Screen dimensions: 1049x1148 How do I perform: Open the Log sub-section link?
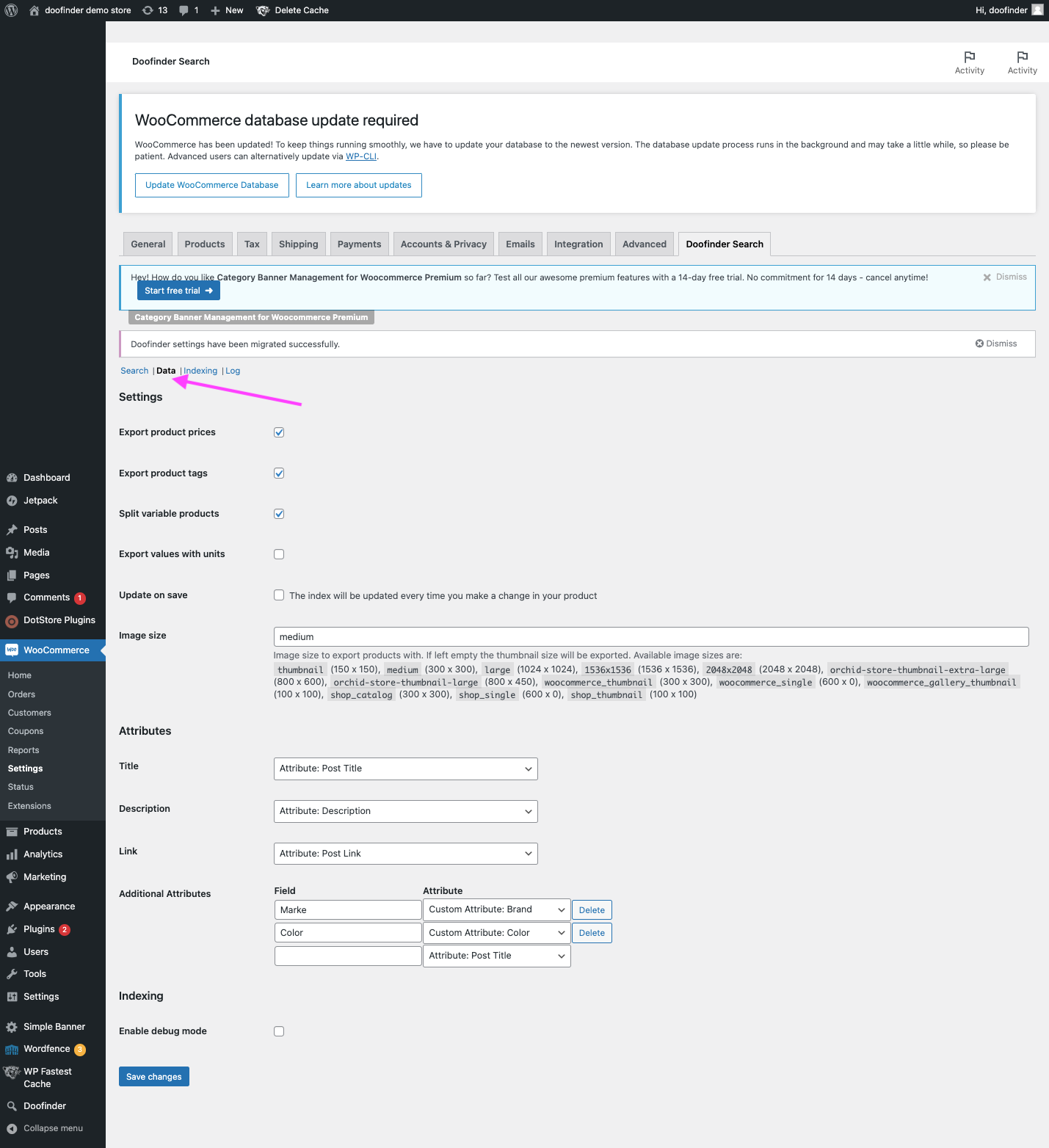point(233,371)
